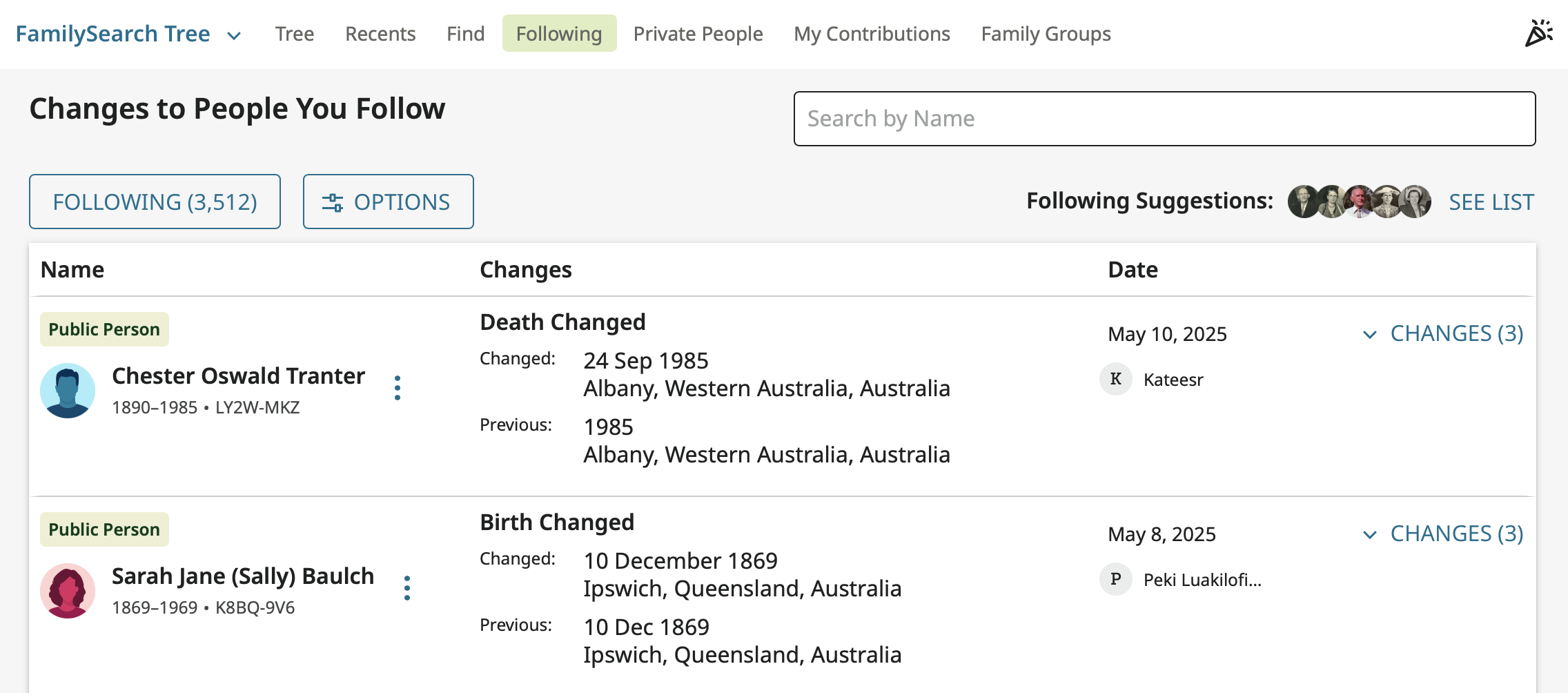Open the Private People tab
Image resolution: width=1568 pixels, height=693 pixels.
point(698,34)
